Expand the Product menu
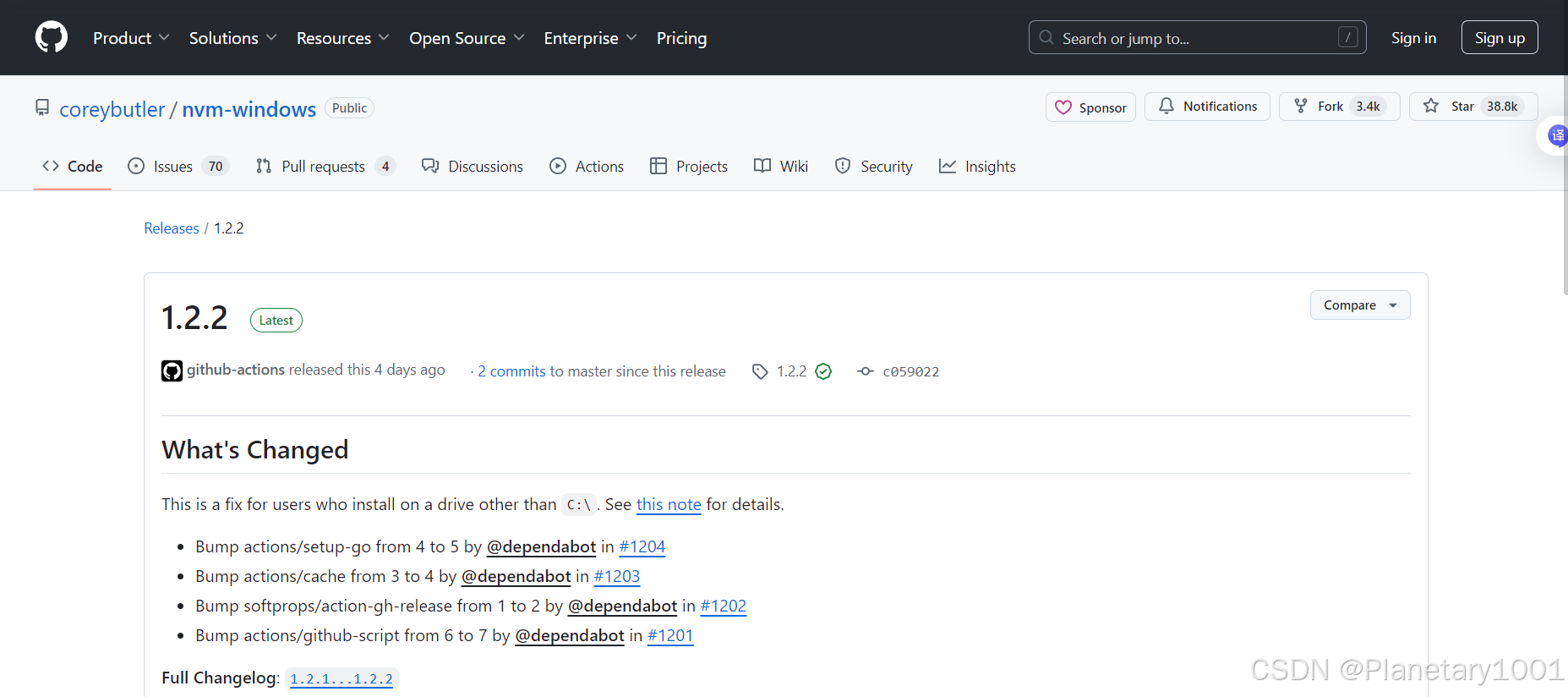1568x697 pixels. coord(131,38)
